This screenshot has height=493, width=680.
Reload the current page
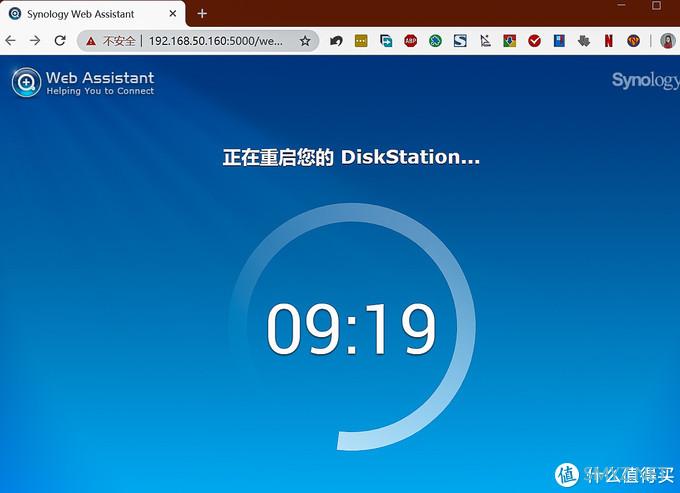tap(60, 41)
